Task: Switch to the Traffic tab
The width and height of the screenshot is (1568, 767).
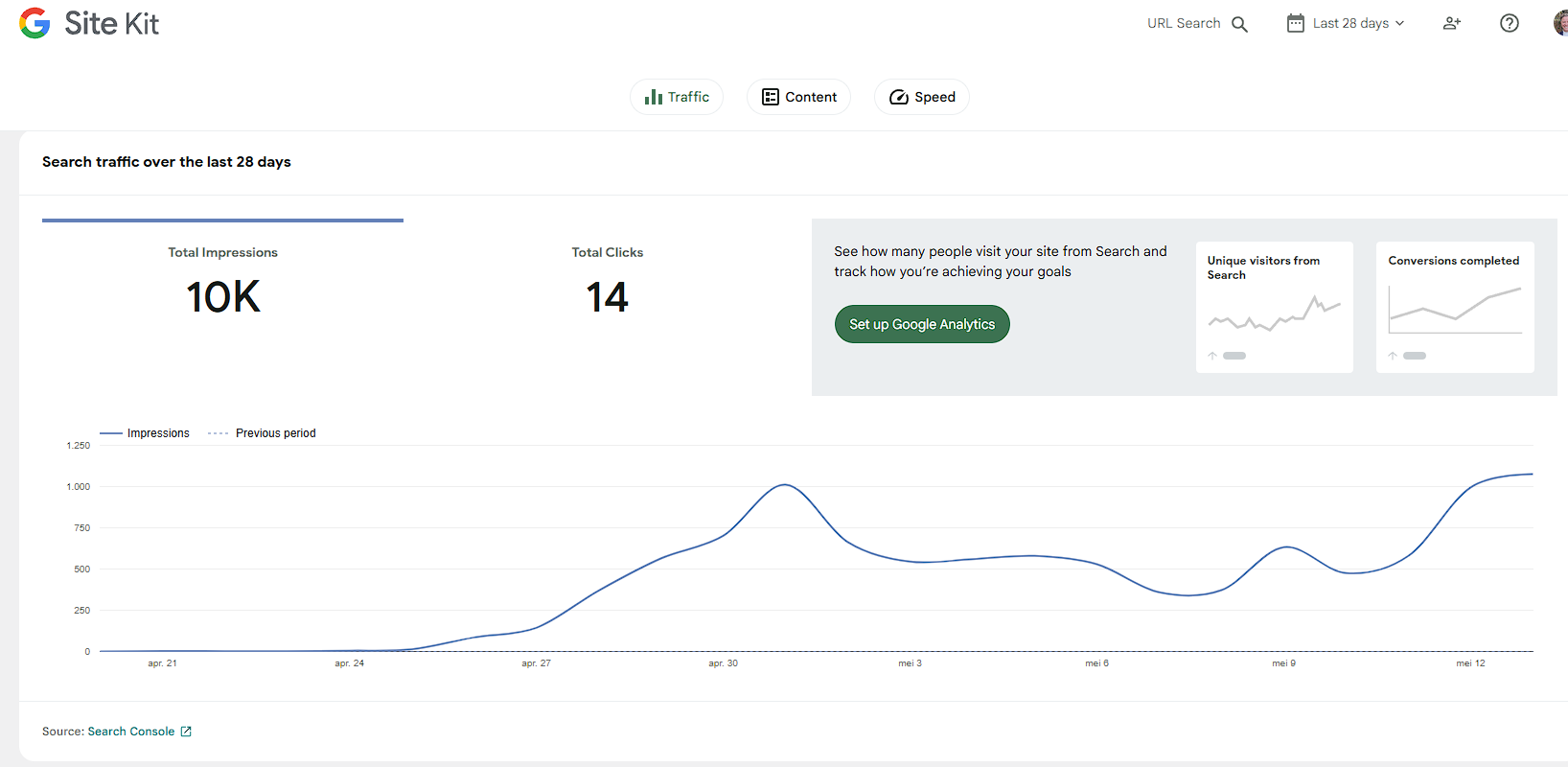Action: point(677,97)
